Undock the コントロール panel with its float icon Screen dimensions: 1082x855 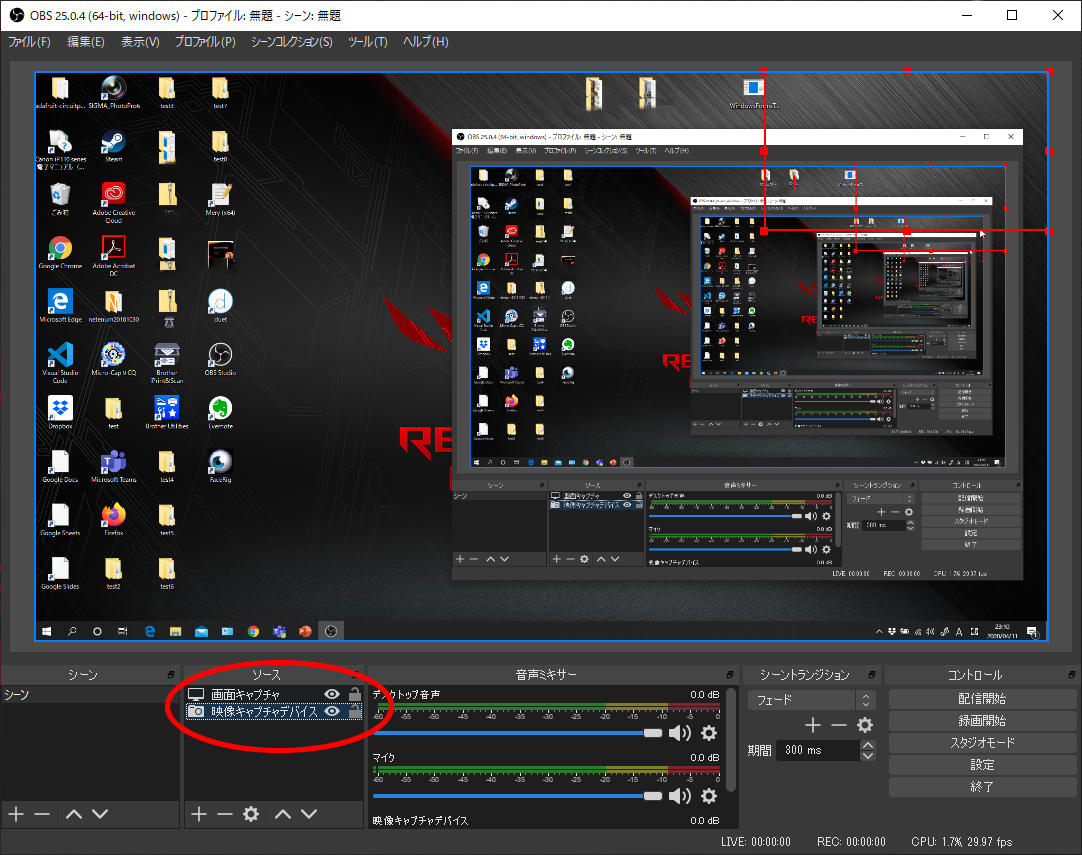1072,674
